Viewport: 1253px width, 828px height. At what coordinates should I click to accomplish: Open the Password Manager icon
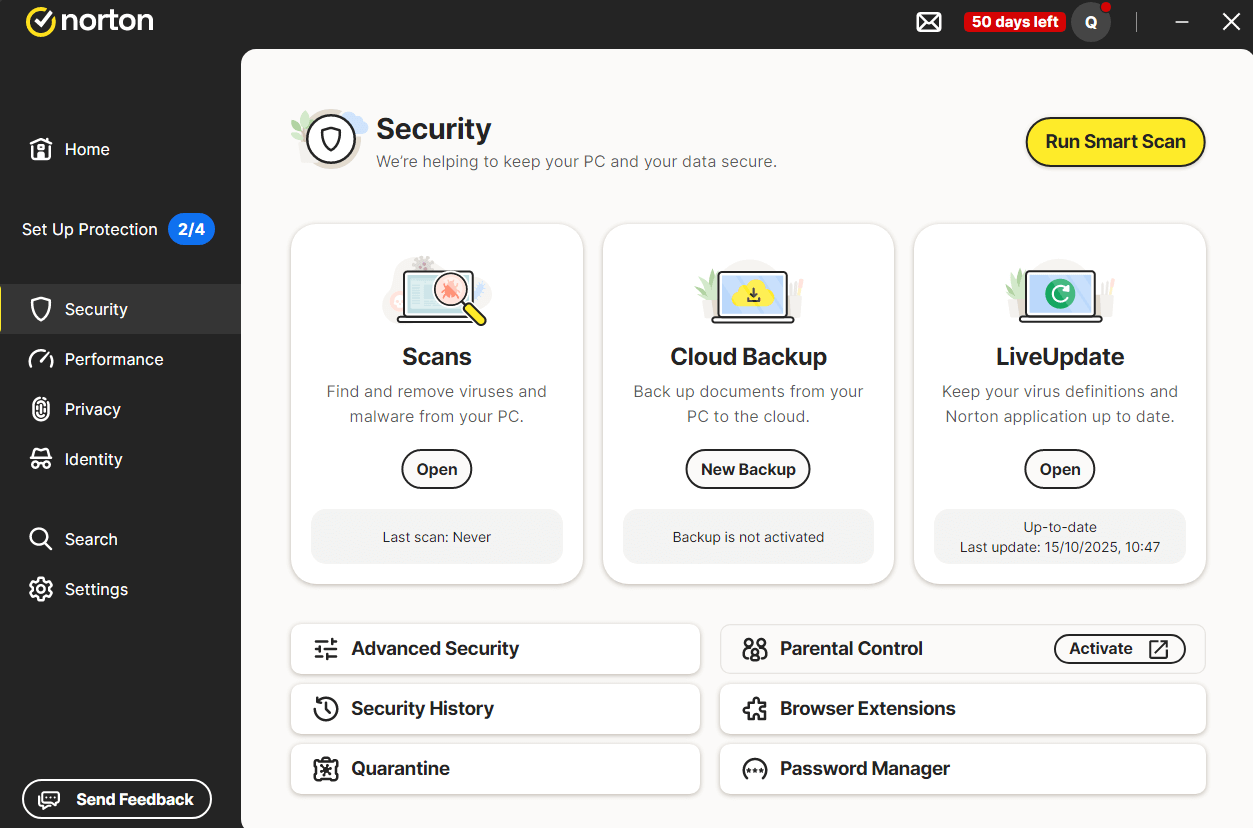[x=755, y=769]
